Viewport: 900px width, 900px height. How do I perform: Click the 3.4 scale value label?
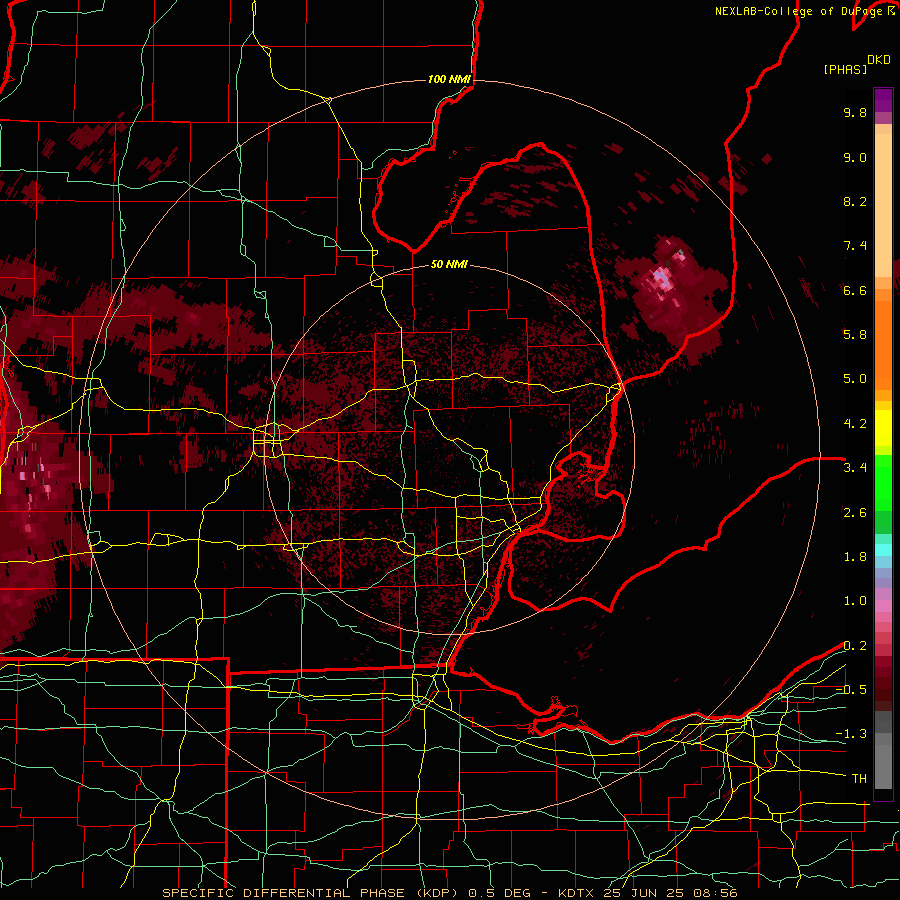click(855, 468)
